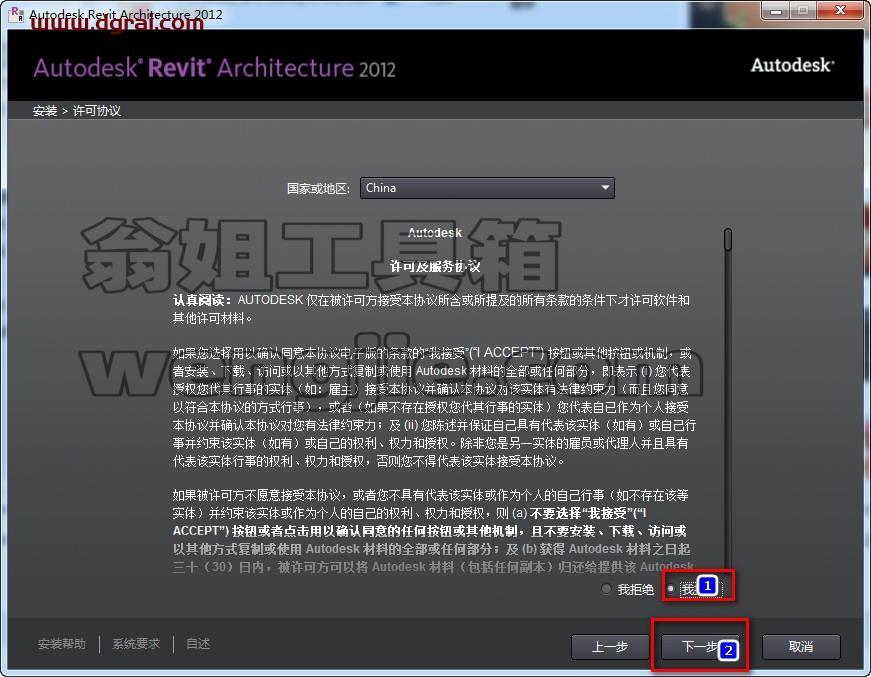Image resolution: width=871 pixels, height=677 pixels.
Task: Click the 下一步 (Next) button
Action: click(x=700, y=646)
